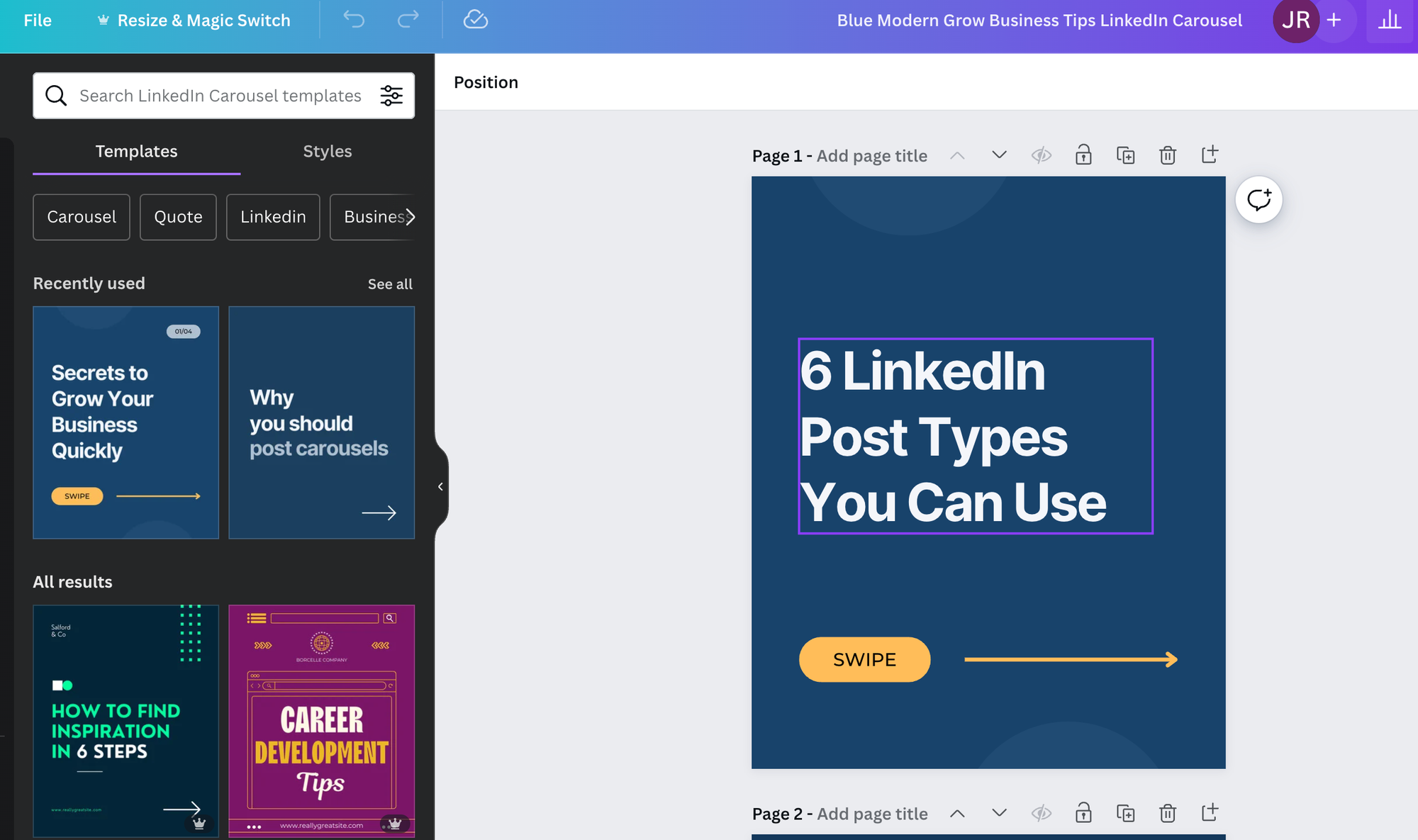Click the undo arrow icon
This screenshot has height=840, width=1418.
tap(354, 20)
